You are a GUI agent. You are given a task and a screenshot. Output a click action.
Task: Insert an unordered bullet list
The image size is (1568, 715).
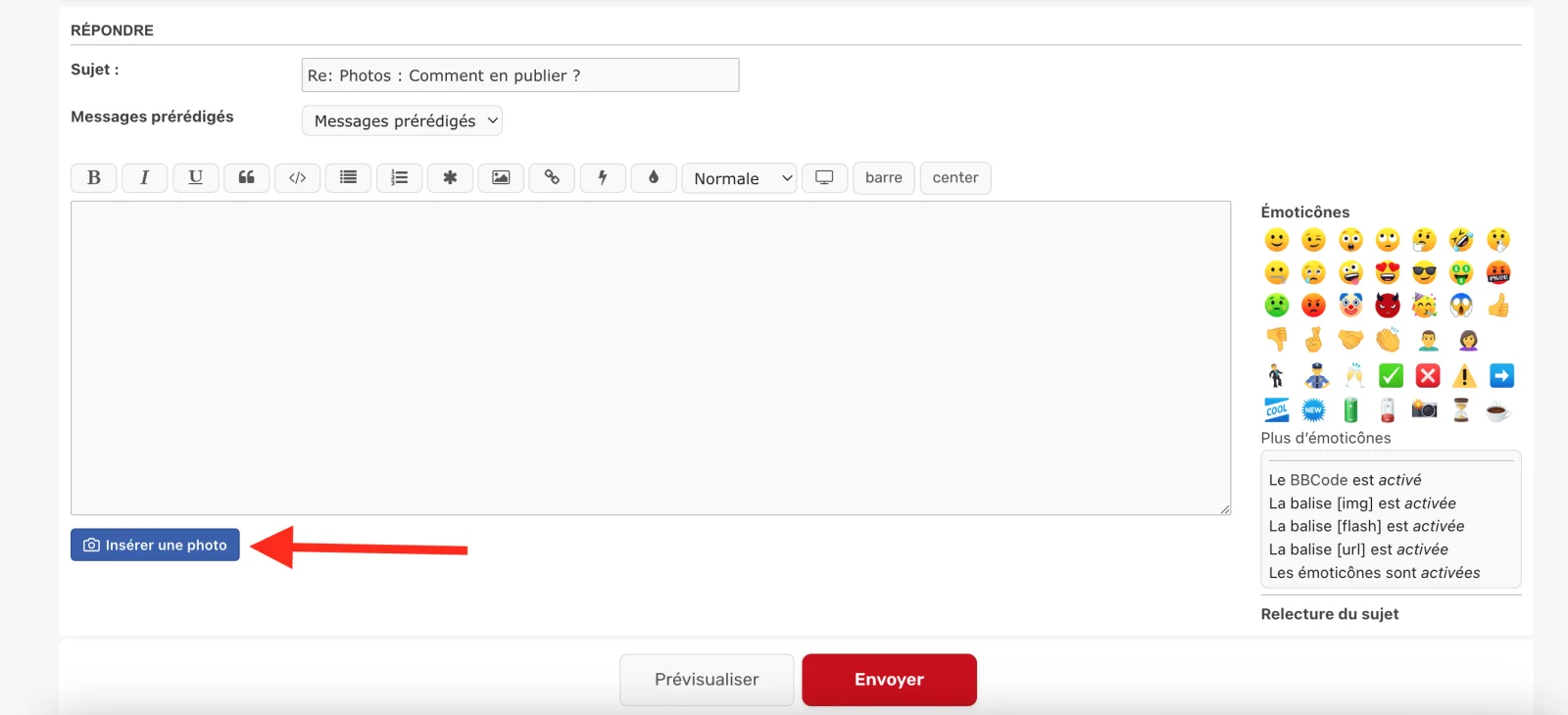click(x=348, y=177)
